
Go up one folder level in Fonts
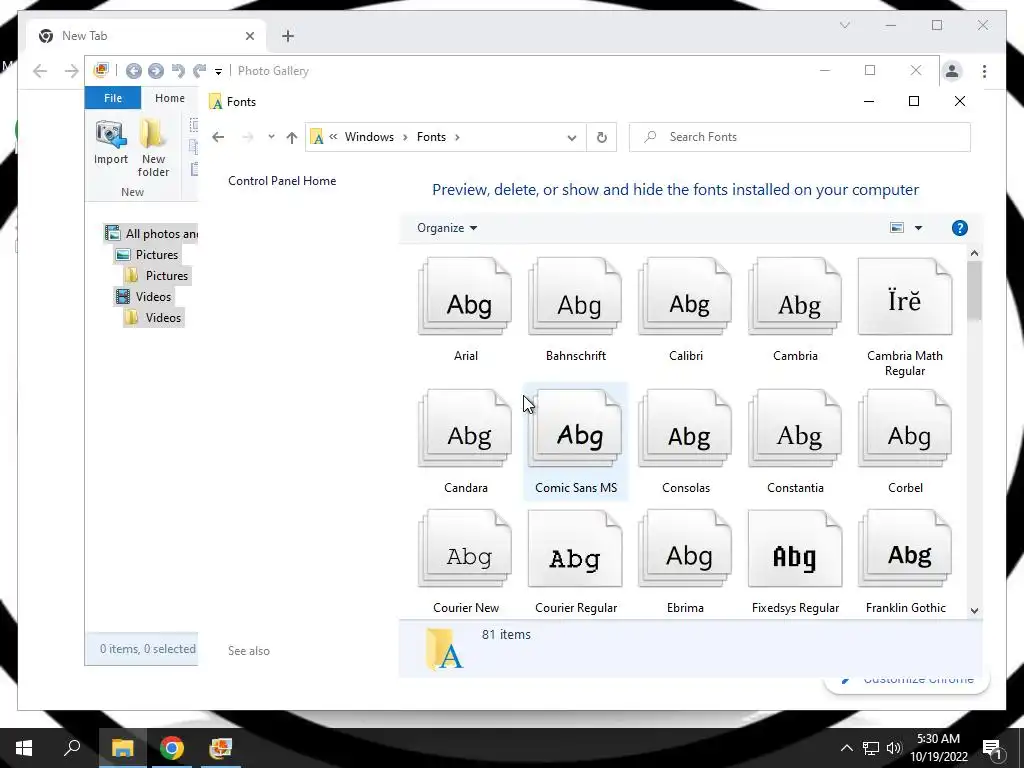click(292, 137)
